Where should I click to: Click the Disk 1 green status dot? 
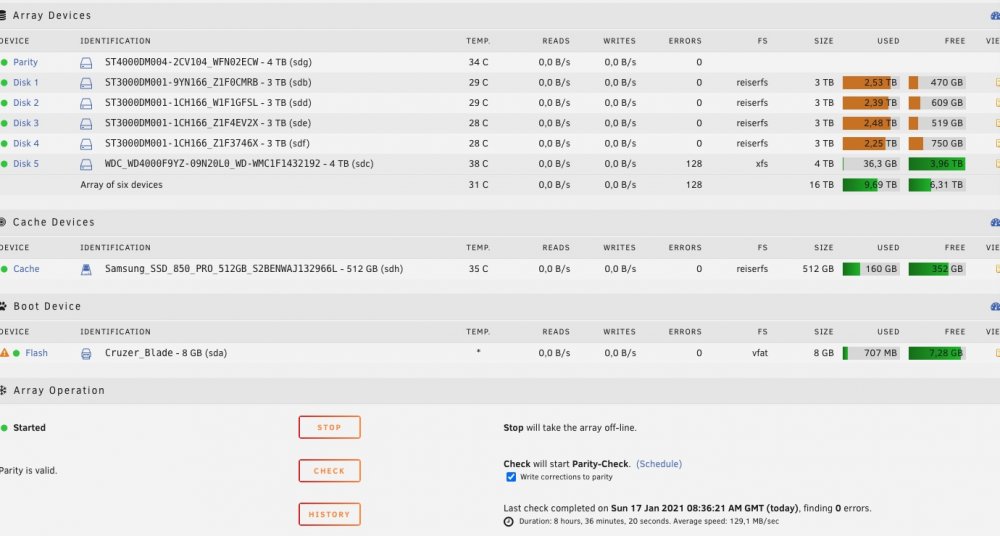tap(4, 83)
